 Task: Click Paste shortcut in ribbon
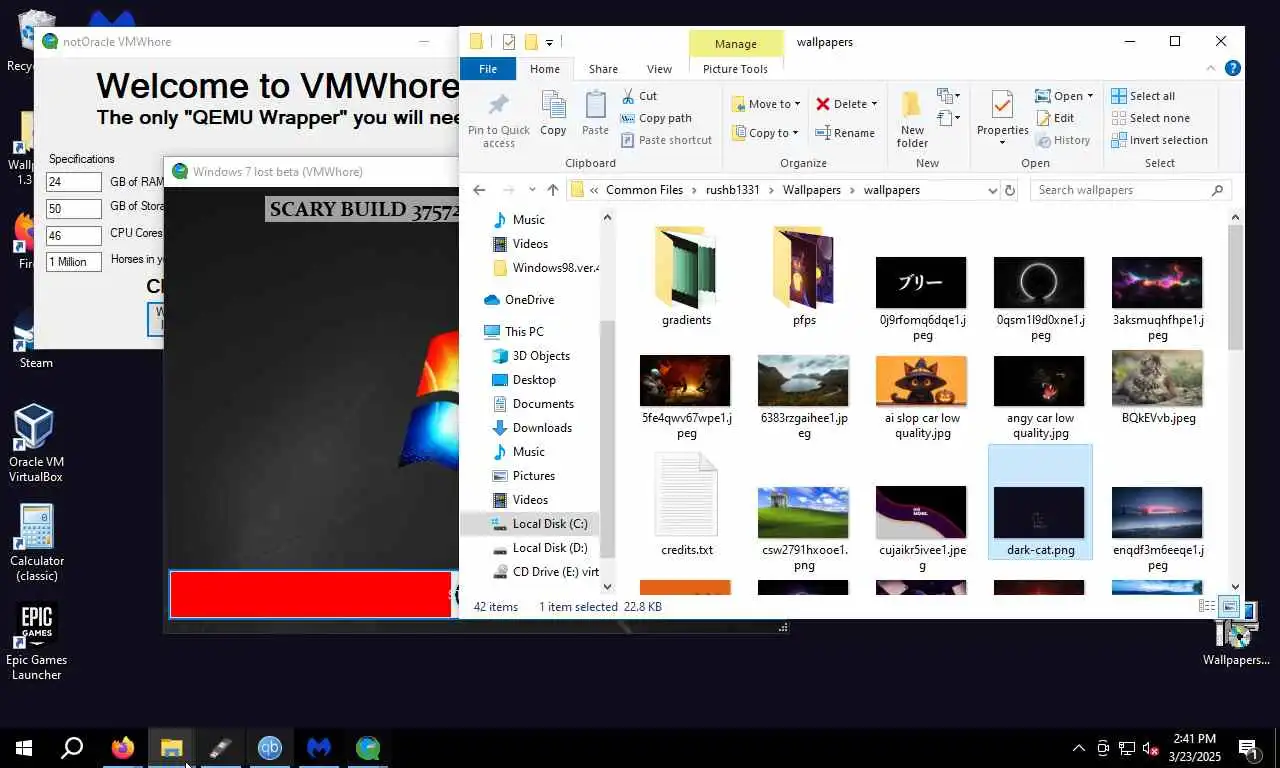coord(666,140)
